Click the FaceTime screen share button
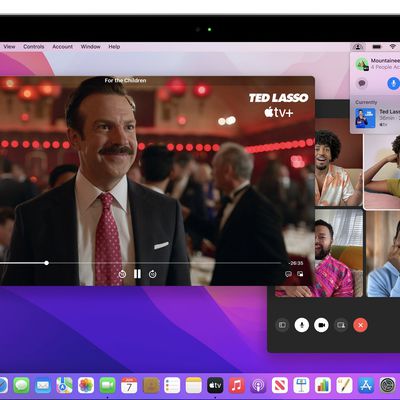Viewport: 400px width, 400px height. [x=341, y=325]
